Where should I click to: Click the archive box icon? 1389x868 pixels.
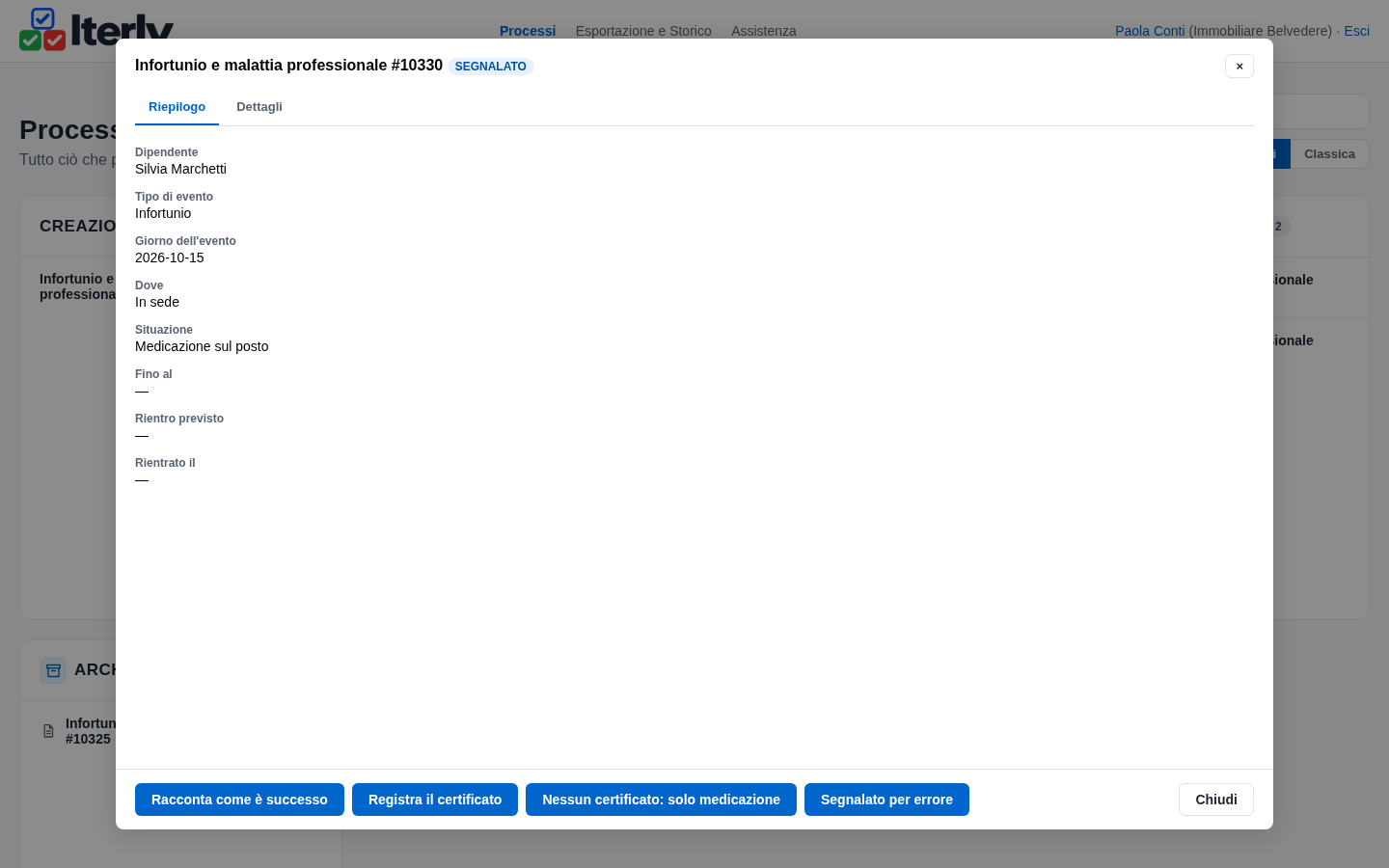coord(53,670)
